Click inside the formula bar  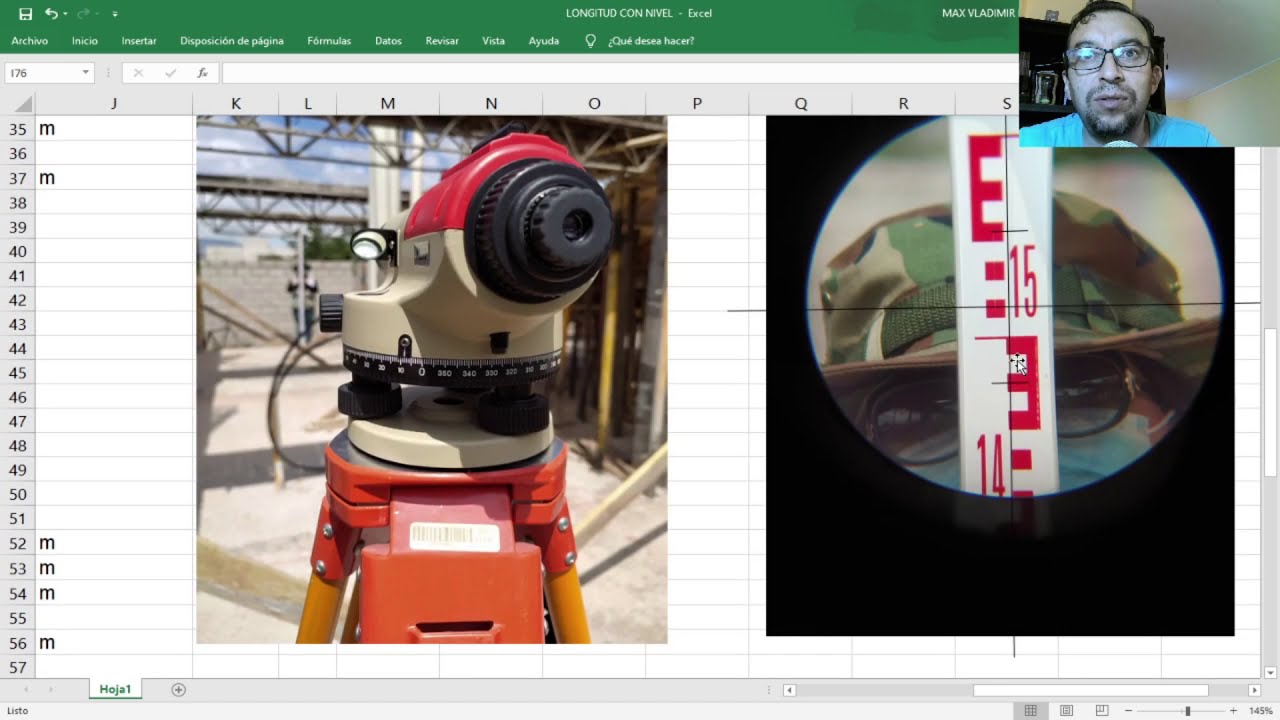(x=620, y=72)
